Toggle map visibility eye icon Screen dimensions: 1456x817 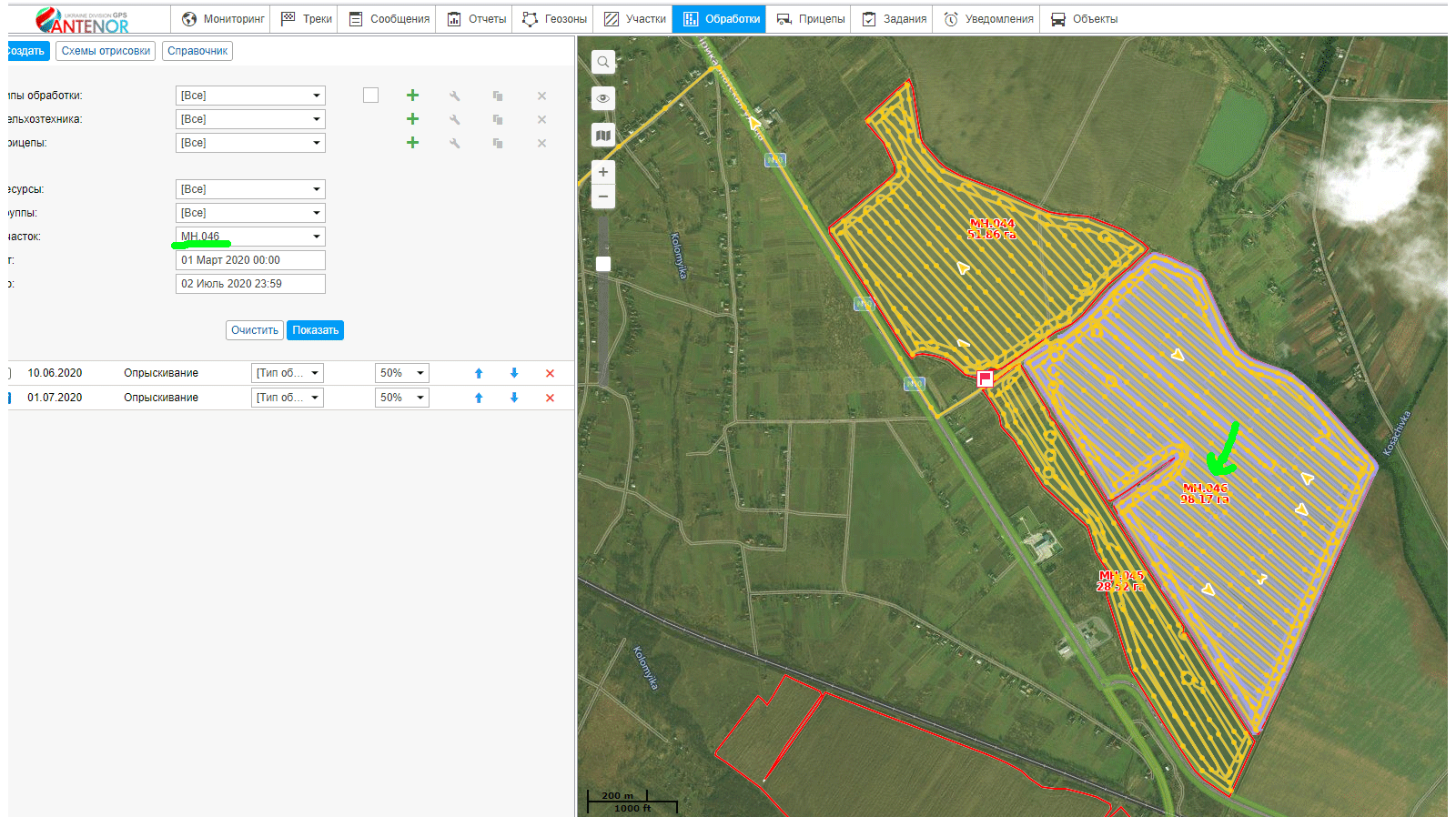602,98
